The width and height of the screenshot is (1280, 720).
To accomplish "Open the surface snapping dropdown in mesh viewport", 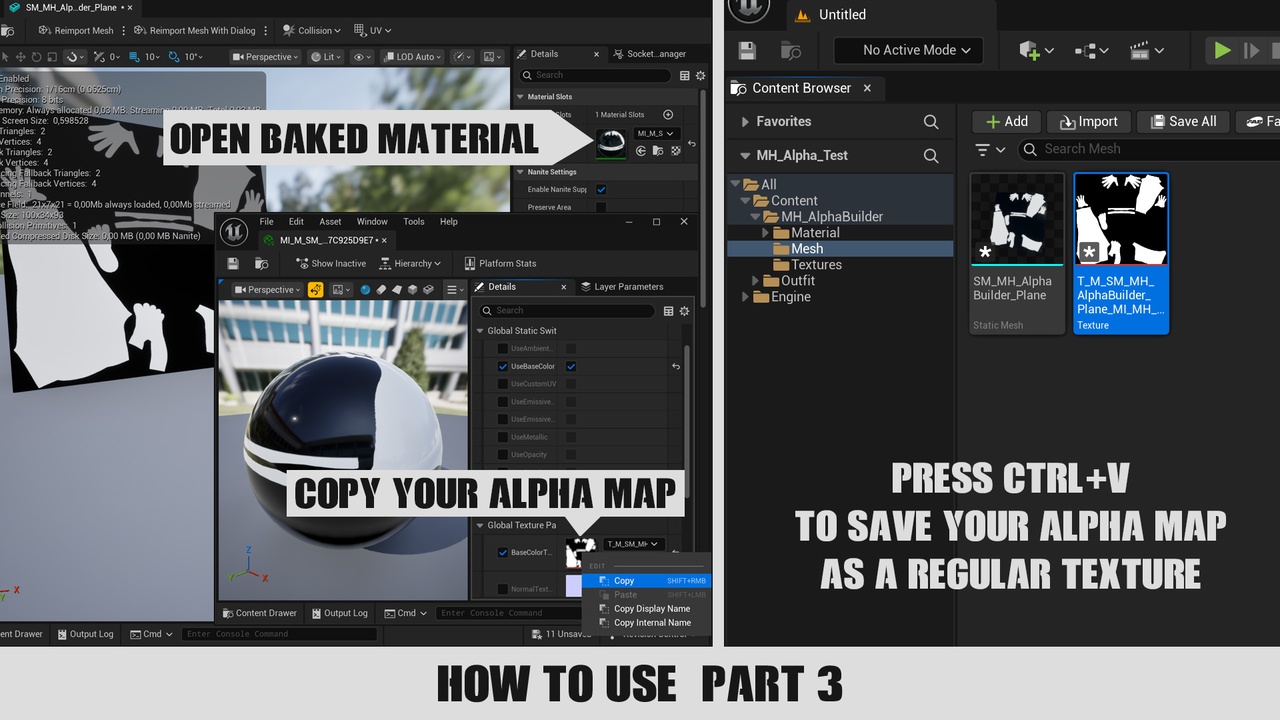I will pos(76,57).
